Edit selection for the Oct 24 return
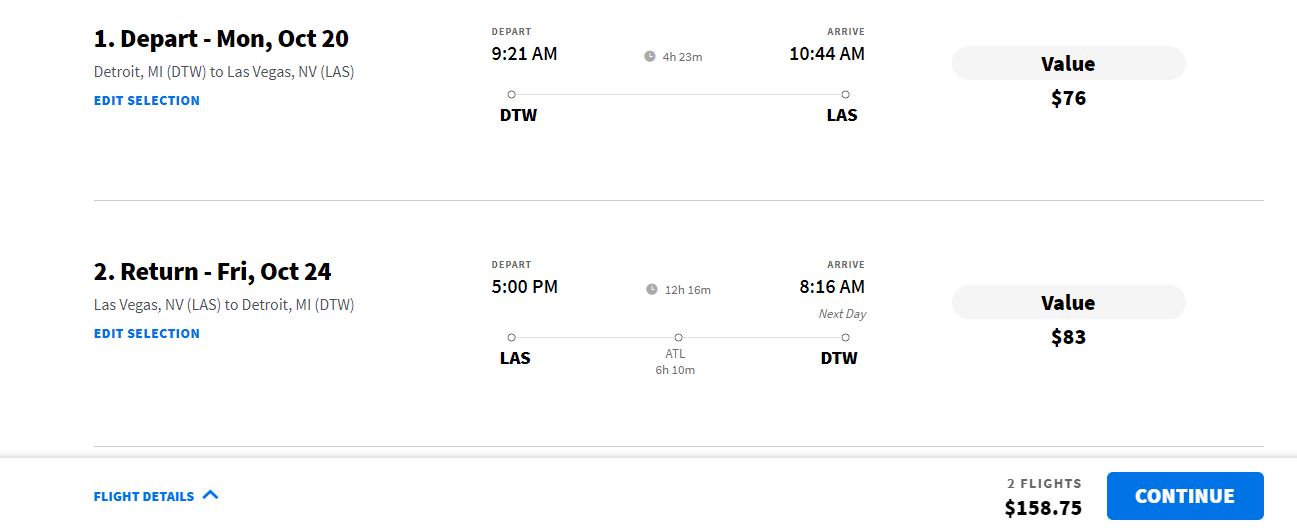 (147, 333)
